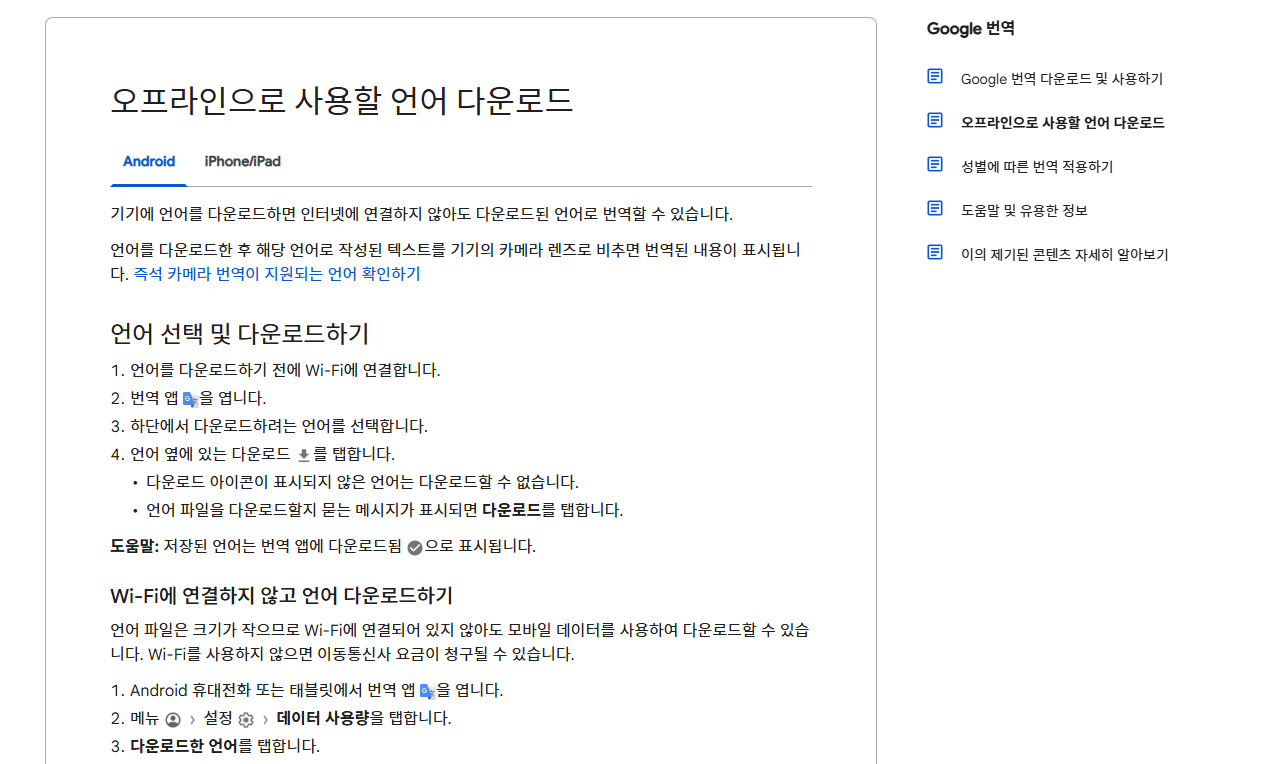This screenshot has height=764, width=1264.
Task: Click paragraph starting 기기에 언어를 다운로드하면
Action: pos(422,214)
